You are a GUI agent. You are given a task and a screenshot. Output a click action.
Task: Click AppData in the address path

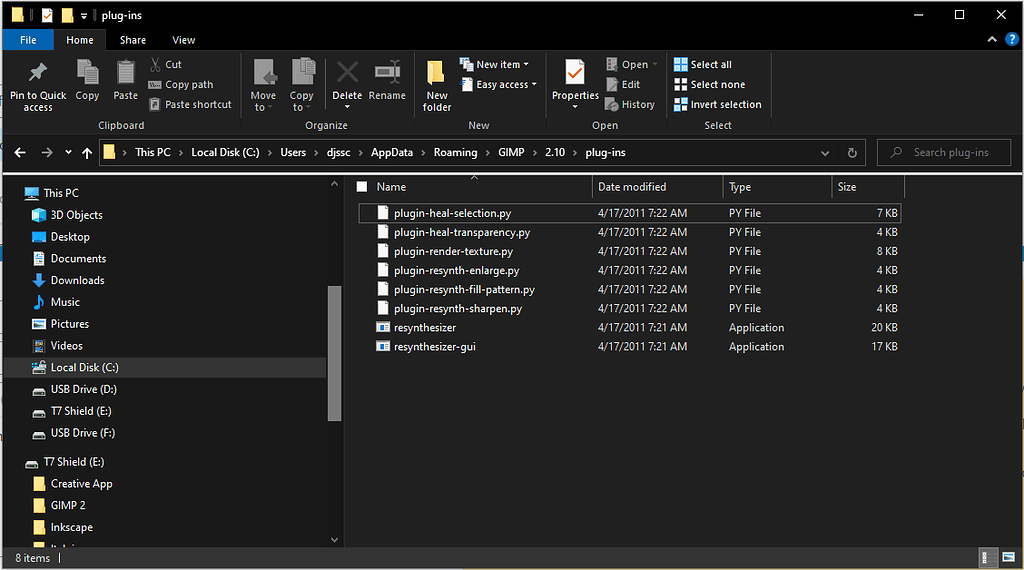(x=392, y=152)
